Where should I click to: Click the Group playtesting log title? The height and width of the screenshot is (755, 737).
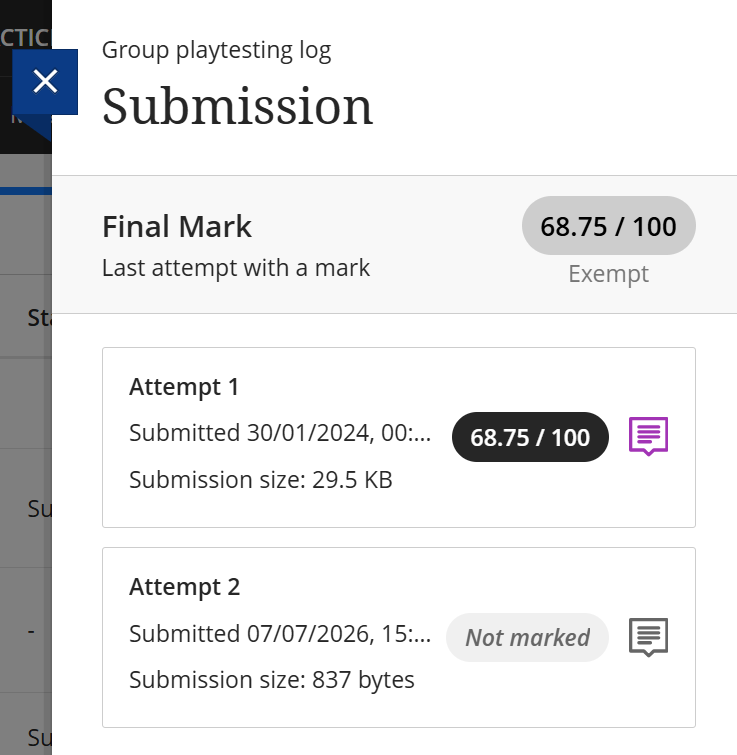pos(217,51)
